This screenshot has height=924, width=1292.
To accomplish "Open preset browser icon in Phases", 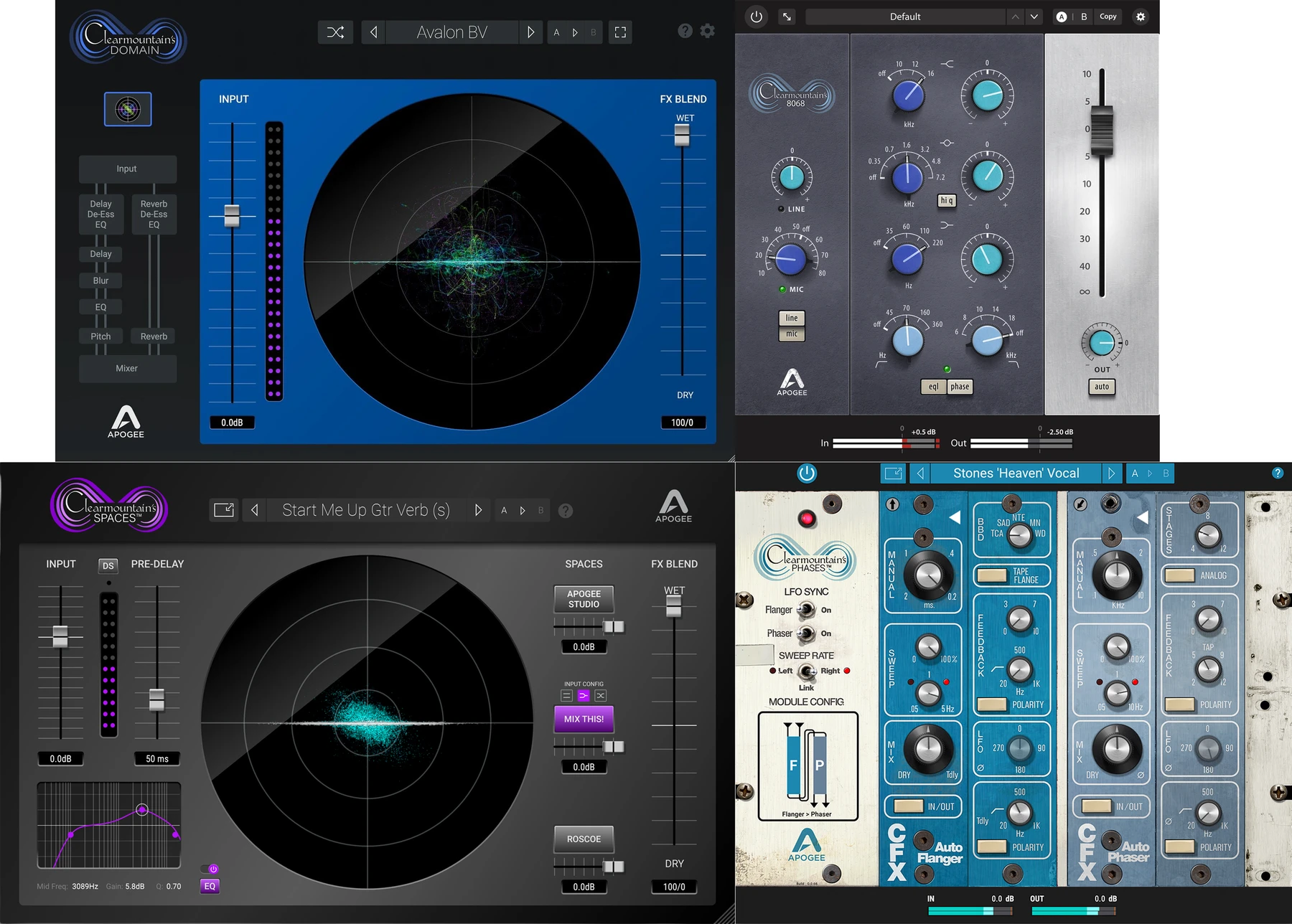I will 894,473.
